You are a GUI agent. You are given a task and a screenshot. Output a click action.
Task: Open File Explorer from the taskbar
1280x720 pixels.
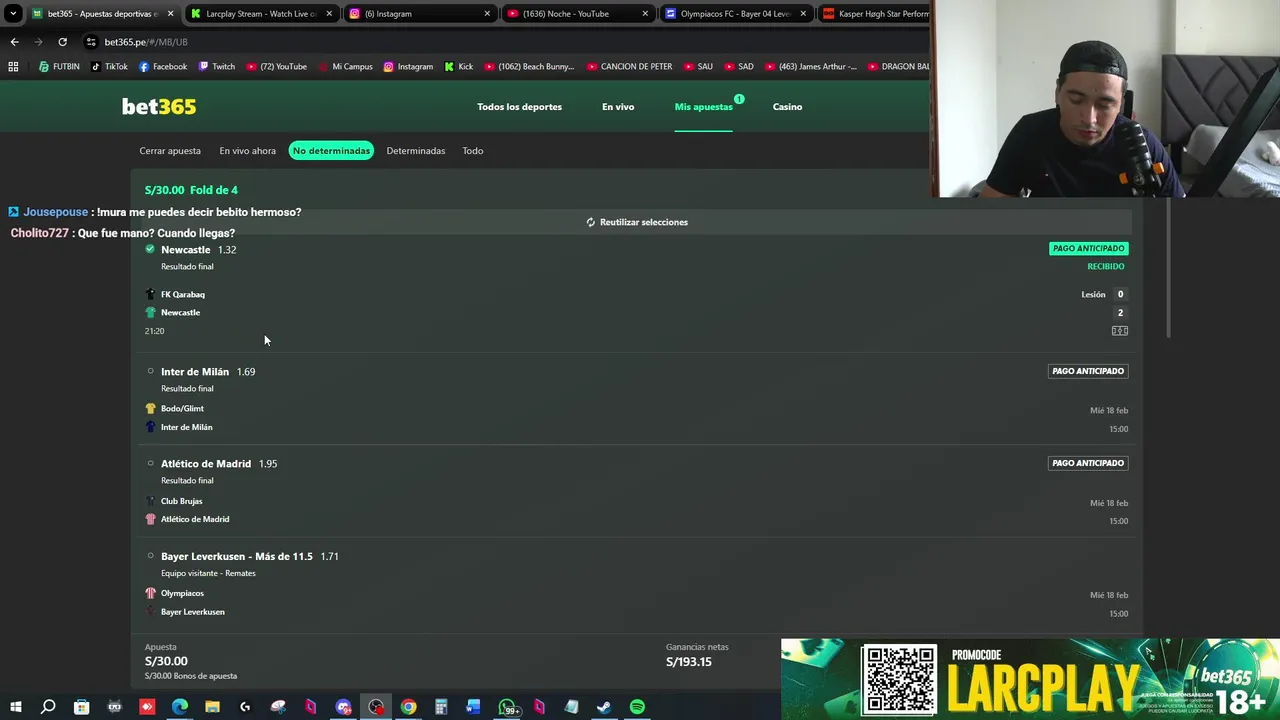pyautogui.click(x=212, y=707)
